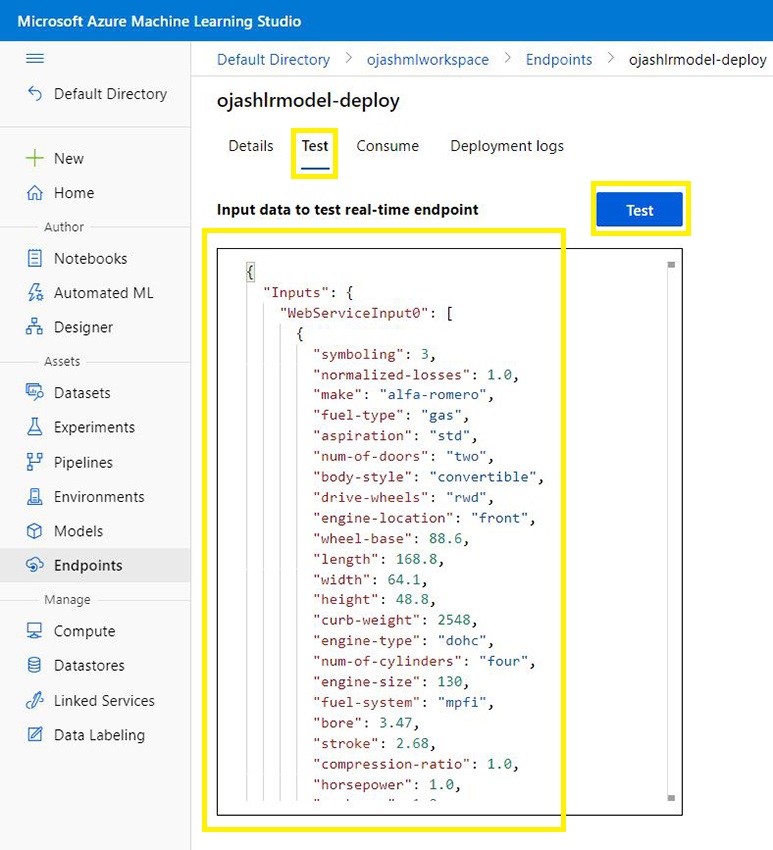
Task: Click the bottom marker of JSON editor scrollbar
Action: click(x=671, y=798)
